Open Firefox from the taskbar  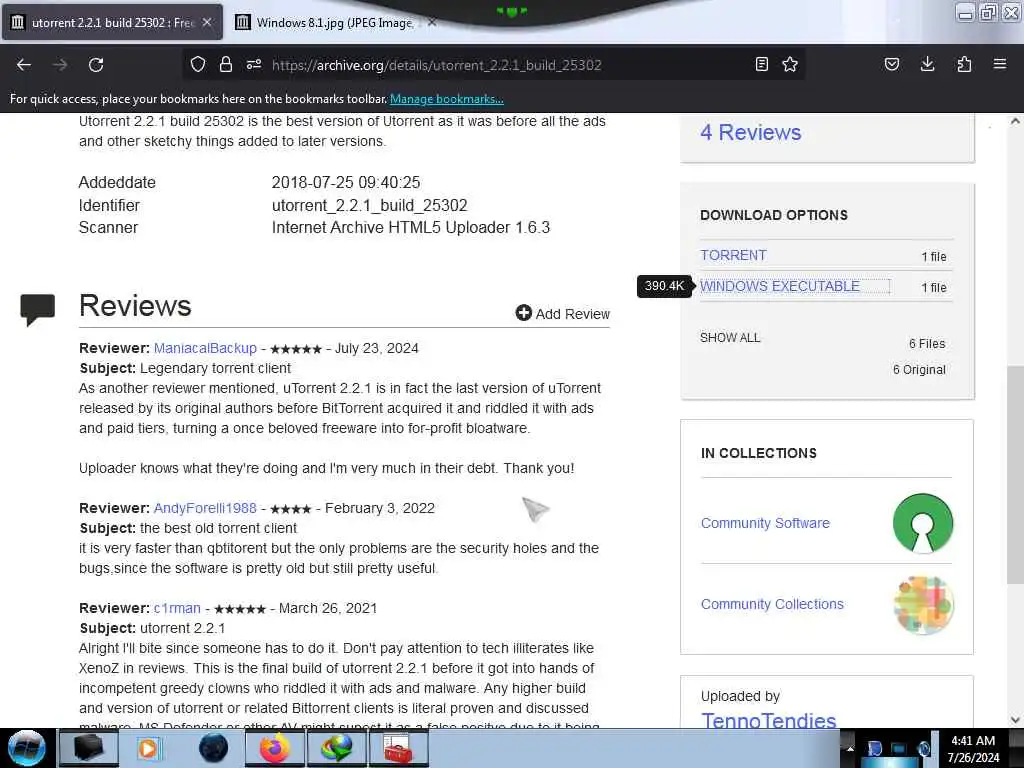pyautogui.click(x=275, y=748)
